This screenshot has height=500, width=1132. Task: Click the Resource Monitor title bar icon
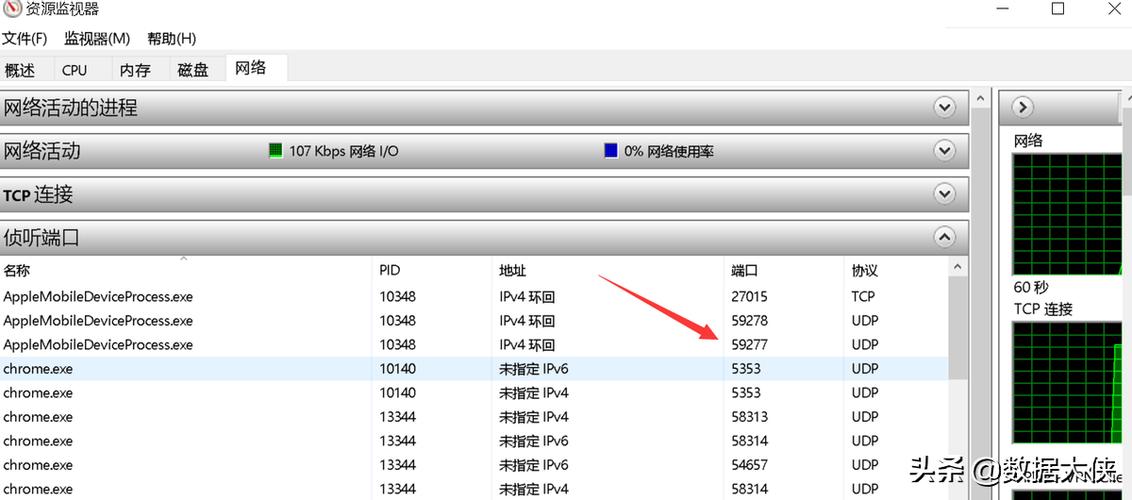tap(11, 9)
